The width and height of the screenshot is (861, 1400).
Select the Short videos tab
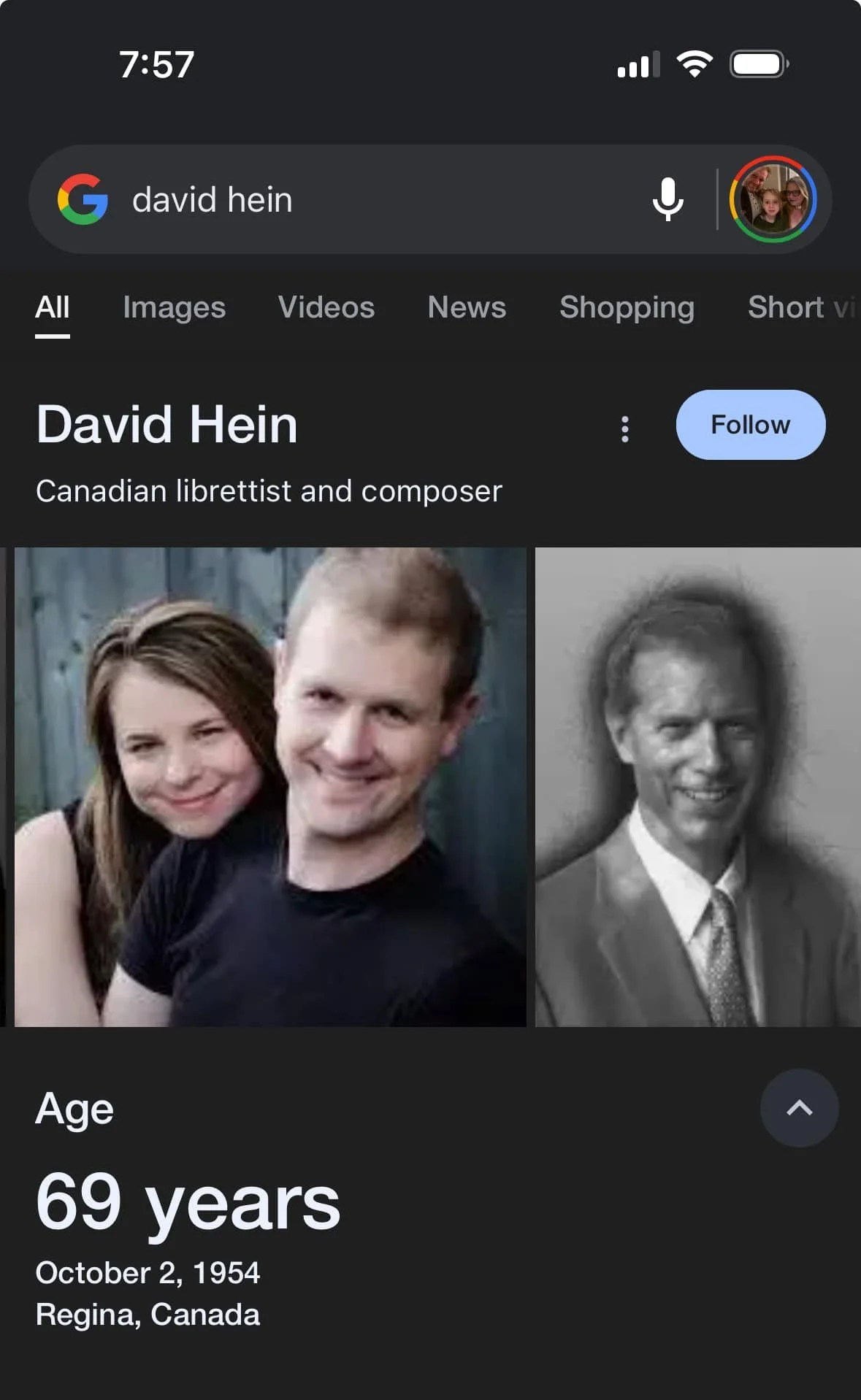[x=803, y=307]
